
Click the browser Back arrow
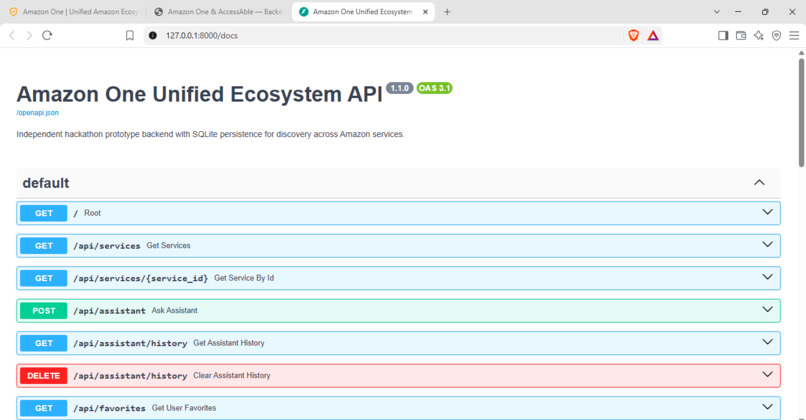[12, 35]
